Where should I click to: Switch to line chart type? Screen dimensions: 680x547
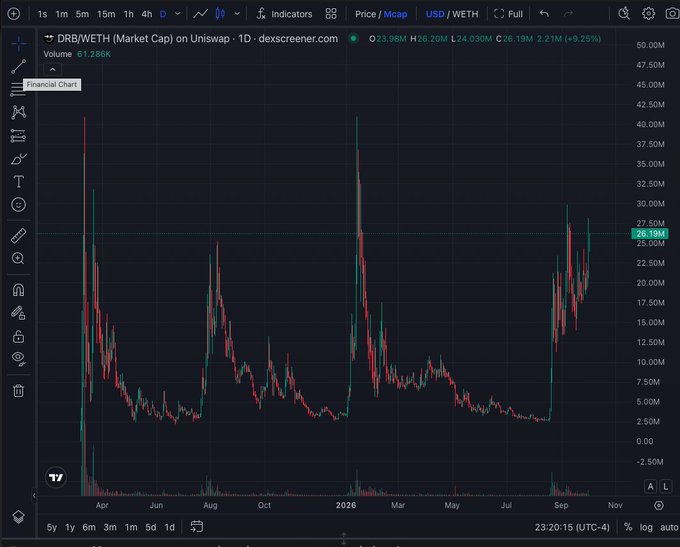point(200,14)
